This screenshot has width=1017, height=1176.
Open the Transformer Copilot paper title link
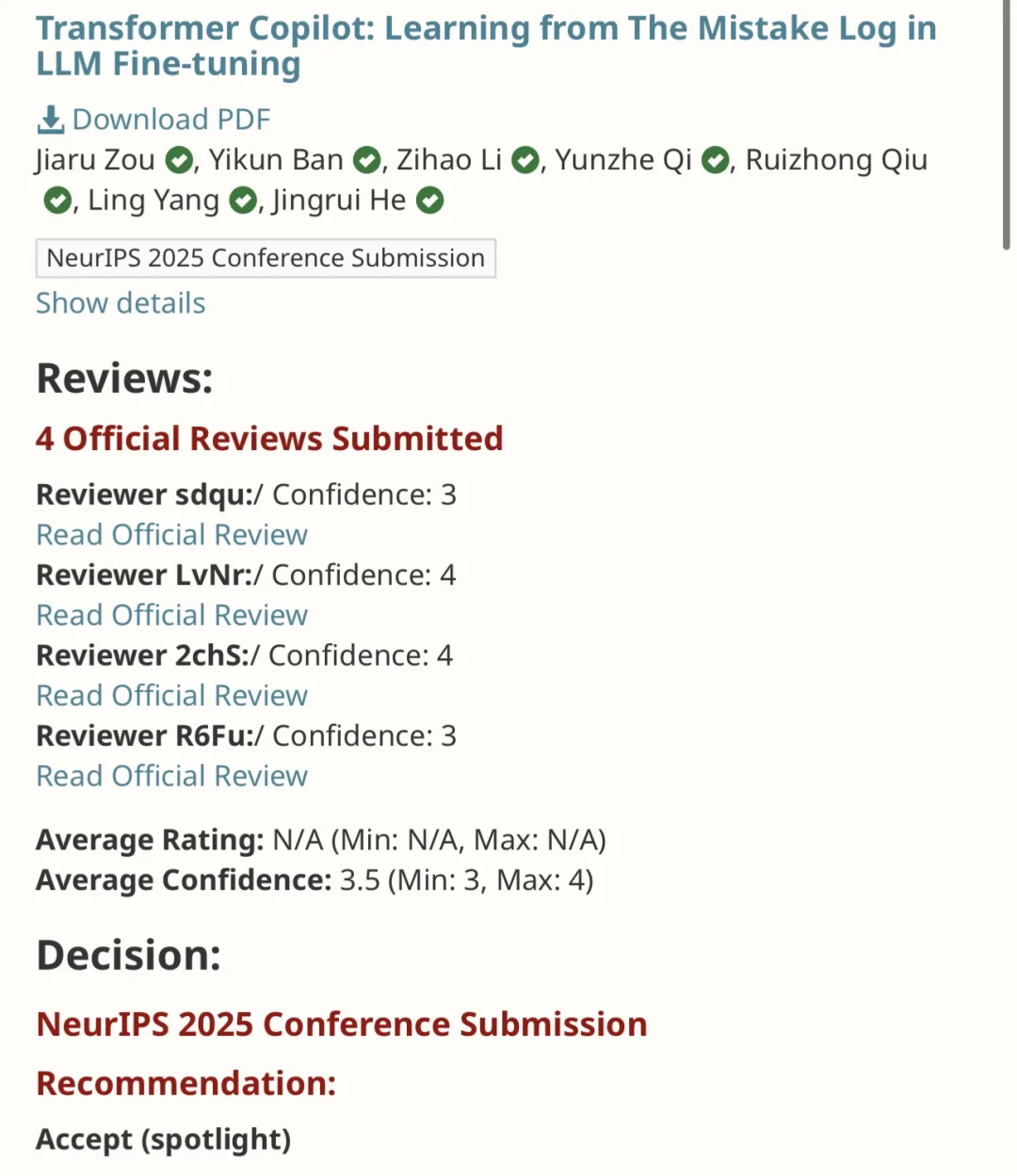487,45
